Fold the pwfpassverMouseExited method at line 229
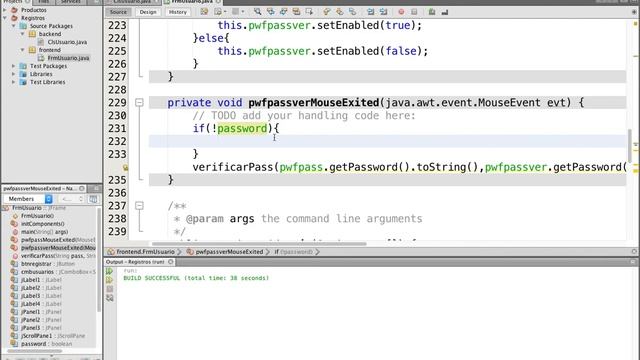Viewport: 640px width, 360px height. 139,102
